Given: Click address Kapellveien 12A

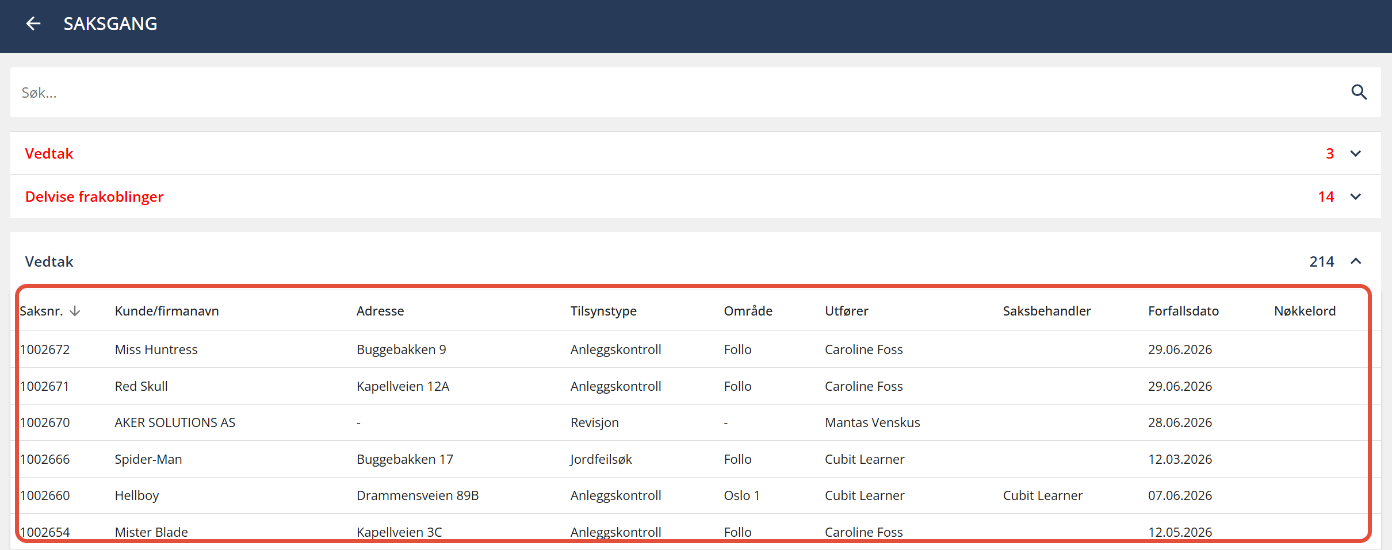Looking at the screenshot, I should [x=403, y=386].
